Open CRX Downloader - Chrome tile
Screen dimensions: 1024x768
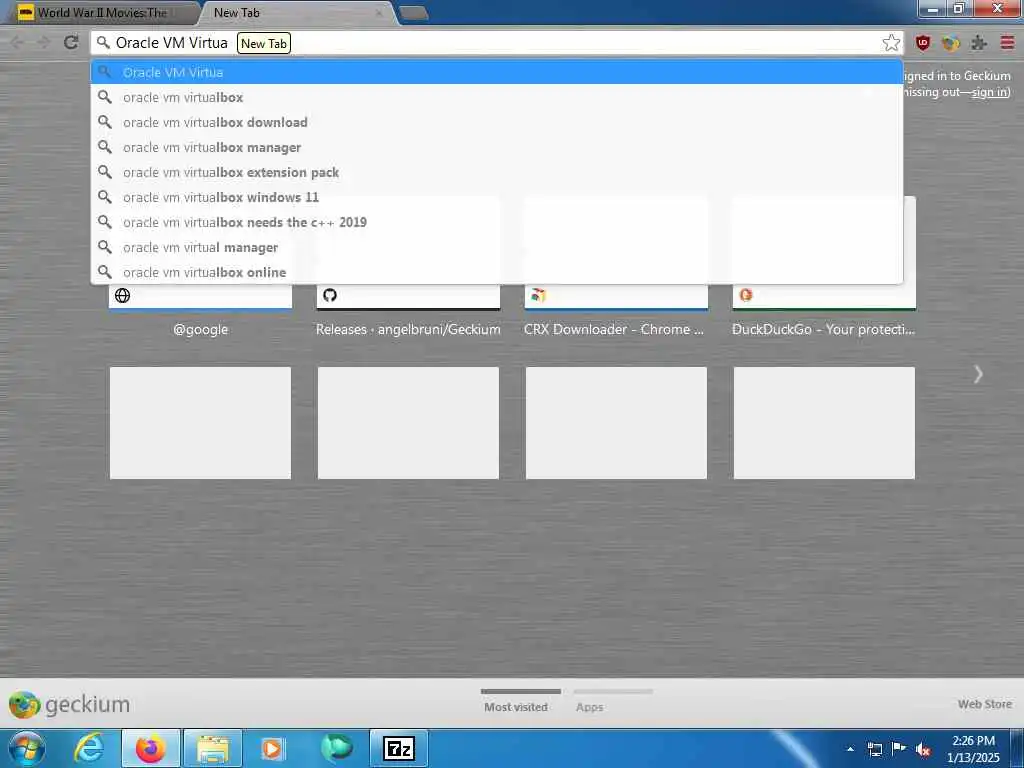(x=616, y=311)
